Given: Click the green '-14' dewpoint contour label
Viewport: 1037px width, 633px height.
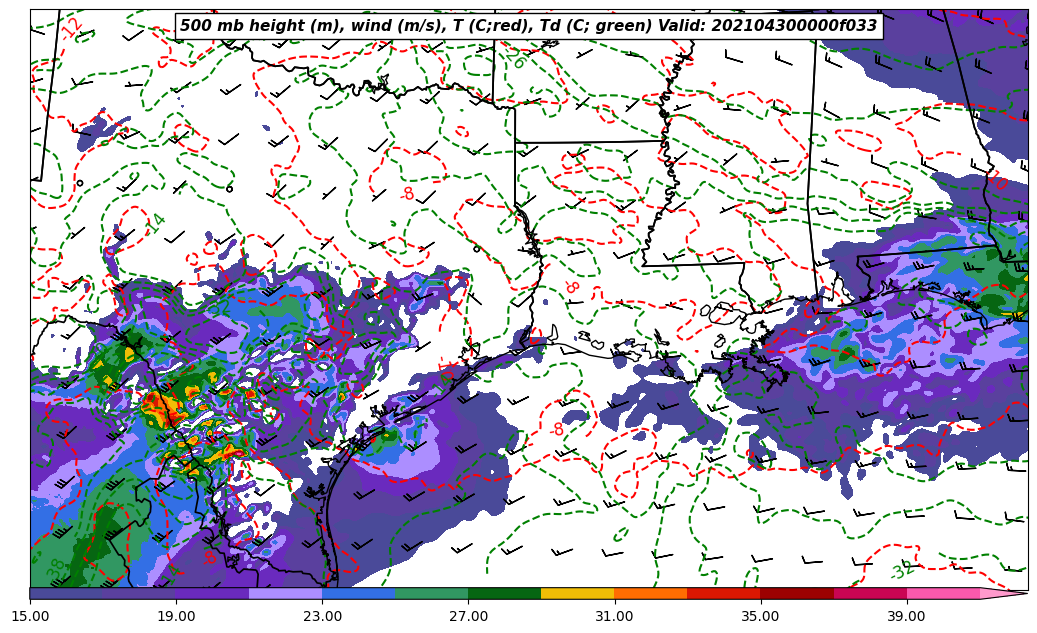Looking at the screenshot, I should click(153, 226).
